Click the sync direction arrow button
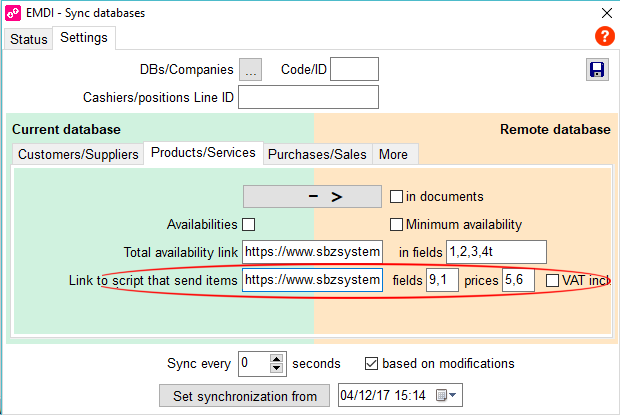Image resolution: width=620 pixels, height=415 pixels. [312, 196]
